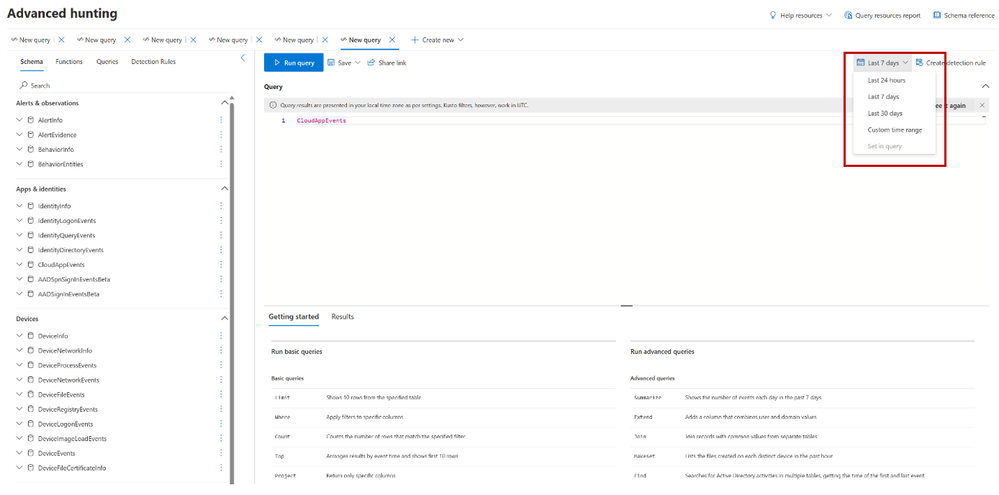Switch to the Queries tab
This screenshot has width=999, height=495.
107,62
